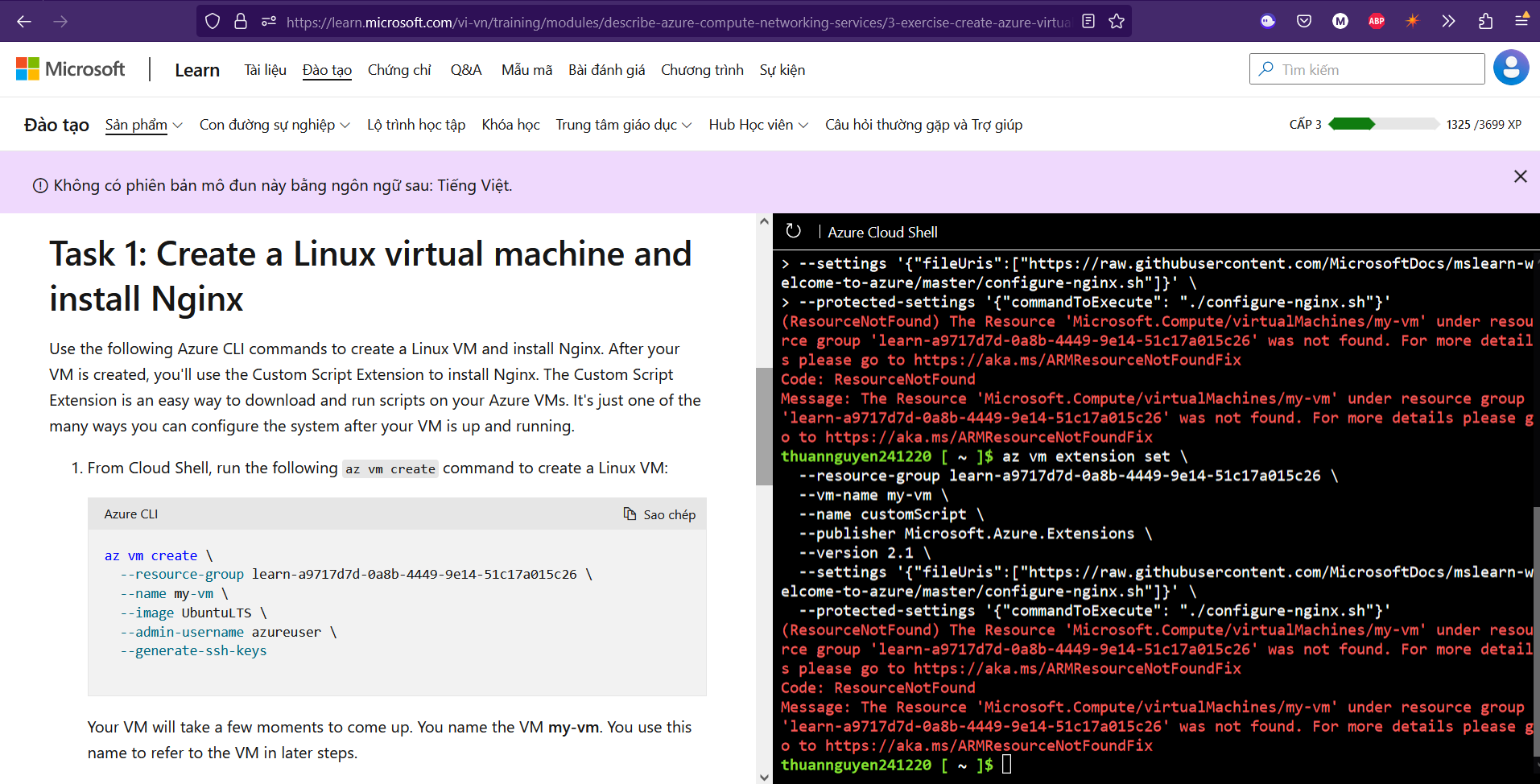Expand the Sản phẩm dropdown
The width and height of the screenshot is (1540, 784).
(x=144, y=125)
